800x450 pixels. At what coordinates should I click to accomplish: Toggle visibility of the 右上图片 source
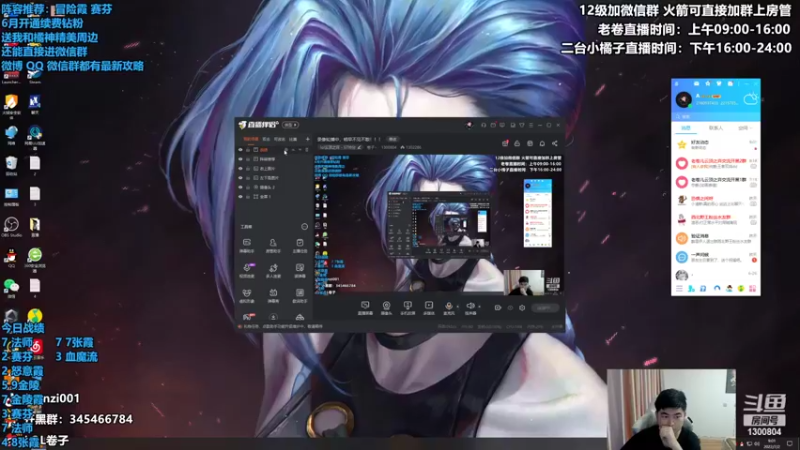[x=240, y=168]
